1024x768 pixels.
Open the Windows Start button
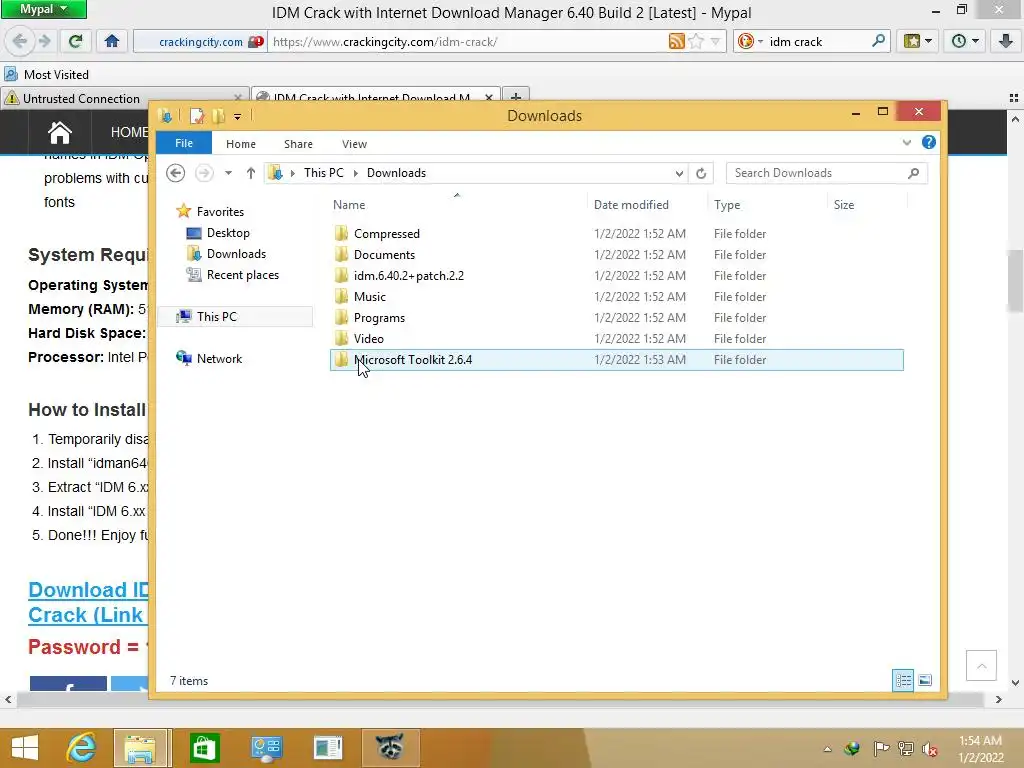tap(25, 748)
